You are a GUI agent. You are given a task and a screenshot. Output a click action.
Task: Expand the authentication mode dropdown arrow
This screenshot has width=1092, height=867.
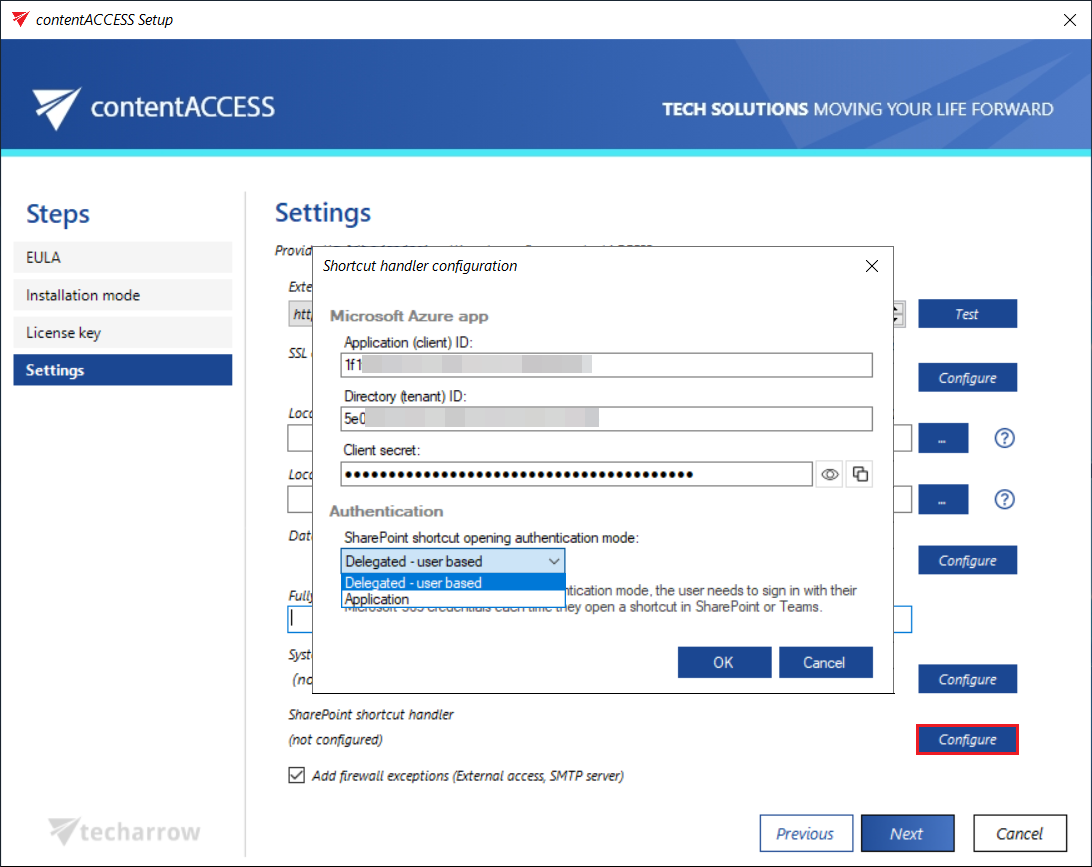[x=553, y=562]
